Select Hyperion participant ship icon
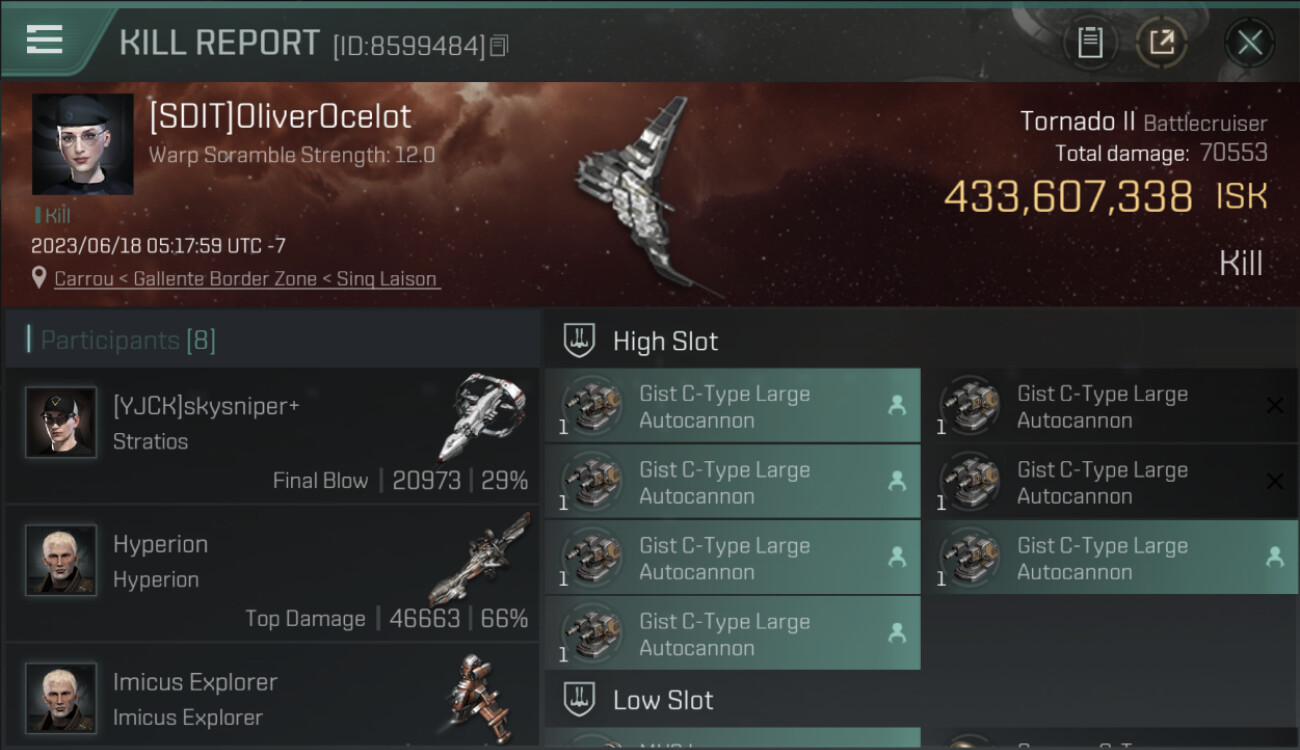The height and width of the screenshot is (750, 1300). (481, 557)
